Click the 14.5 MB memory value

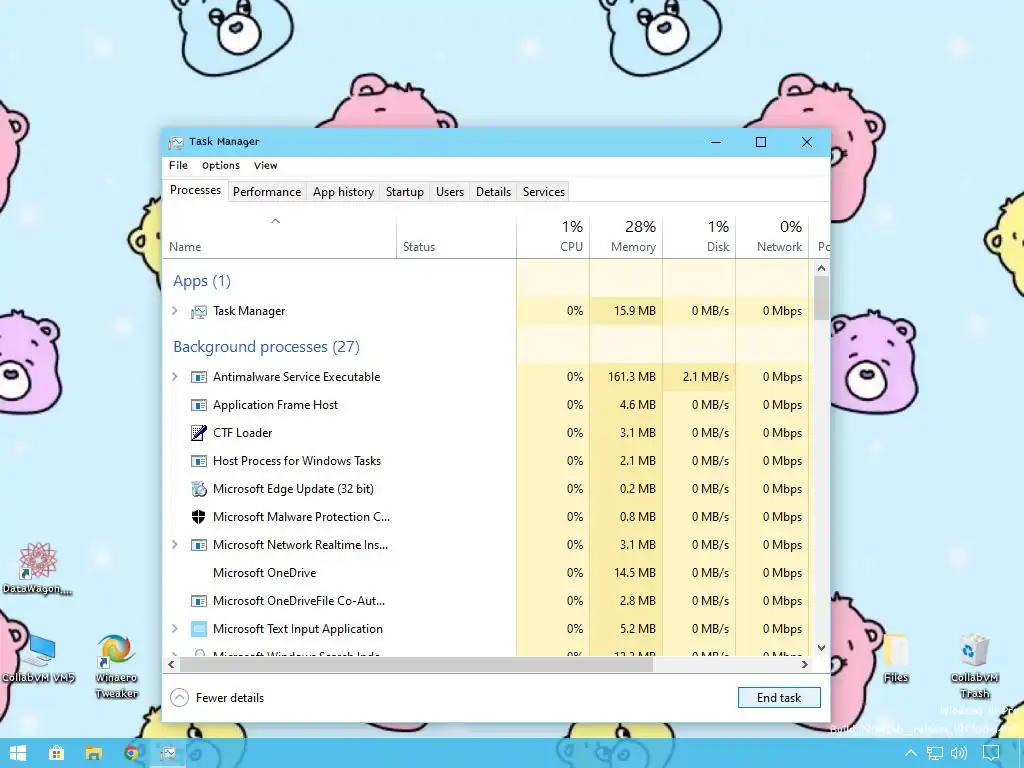point(635,573)
